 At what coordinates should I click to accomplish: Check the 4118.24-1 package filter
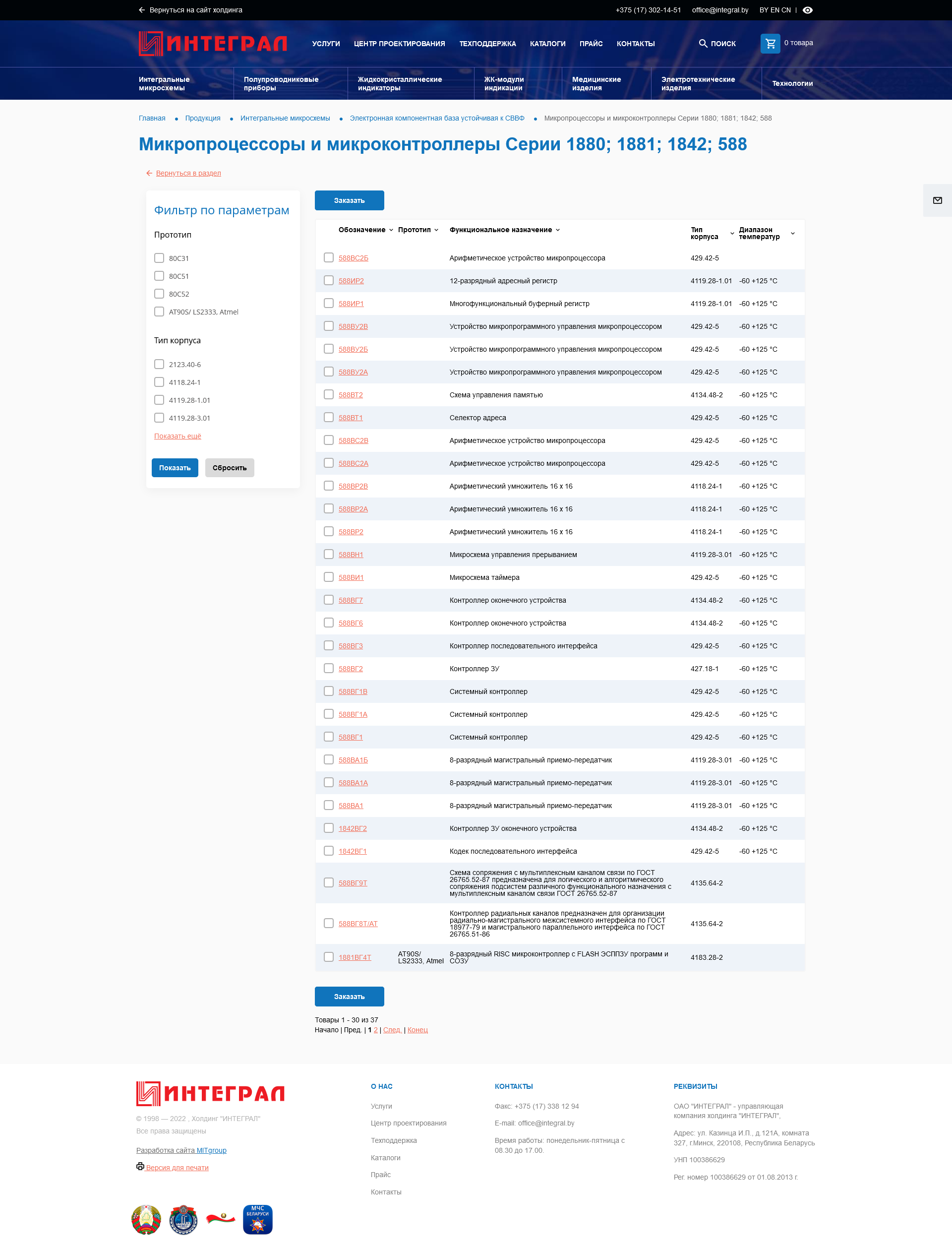(159, 382)
